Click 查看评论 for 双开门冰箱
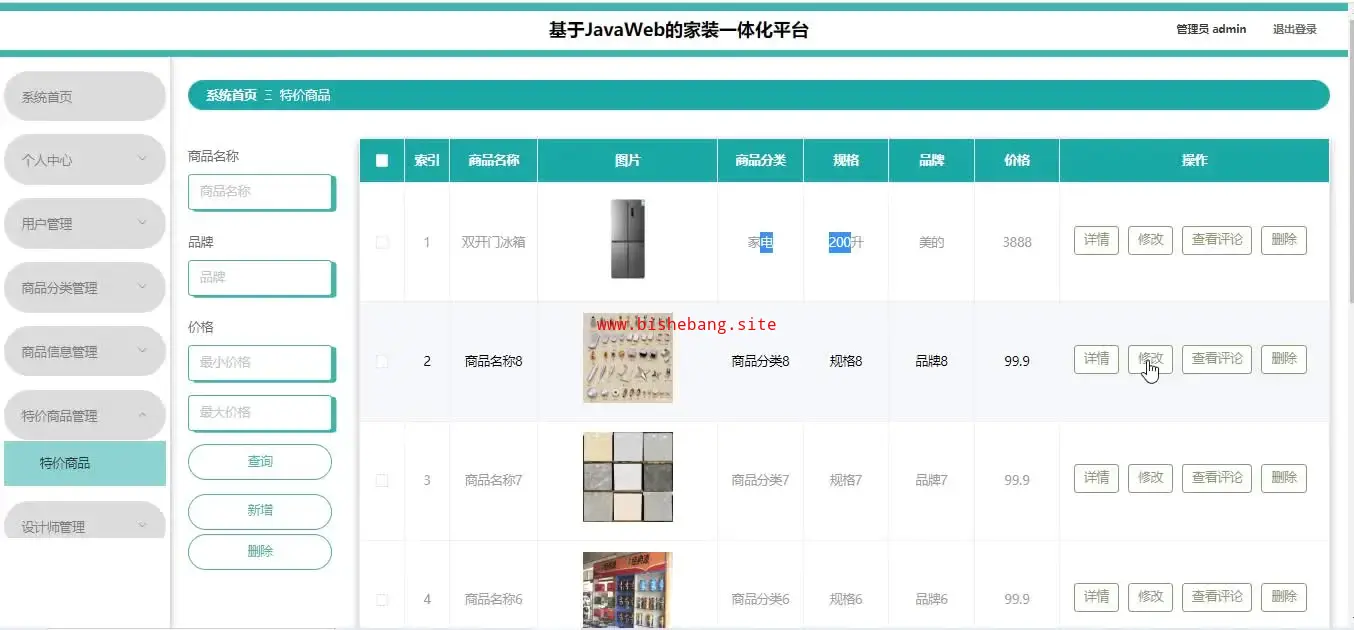Image resolution: width=1354 pixels, height=630 pixels. [x=1217, y=240]
